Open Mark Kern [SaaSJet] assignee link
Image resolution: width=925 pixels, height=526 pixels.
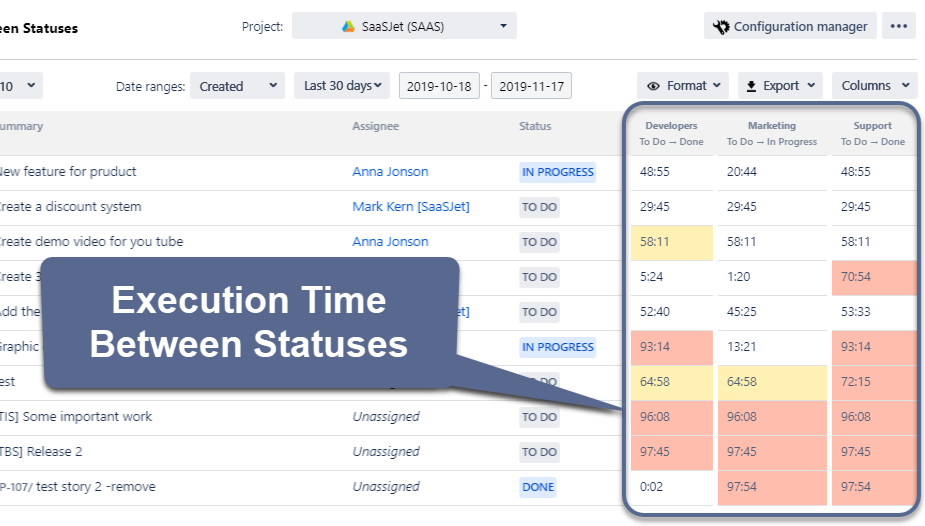coord(410,207)
